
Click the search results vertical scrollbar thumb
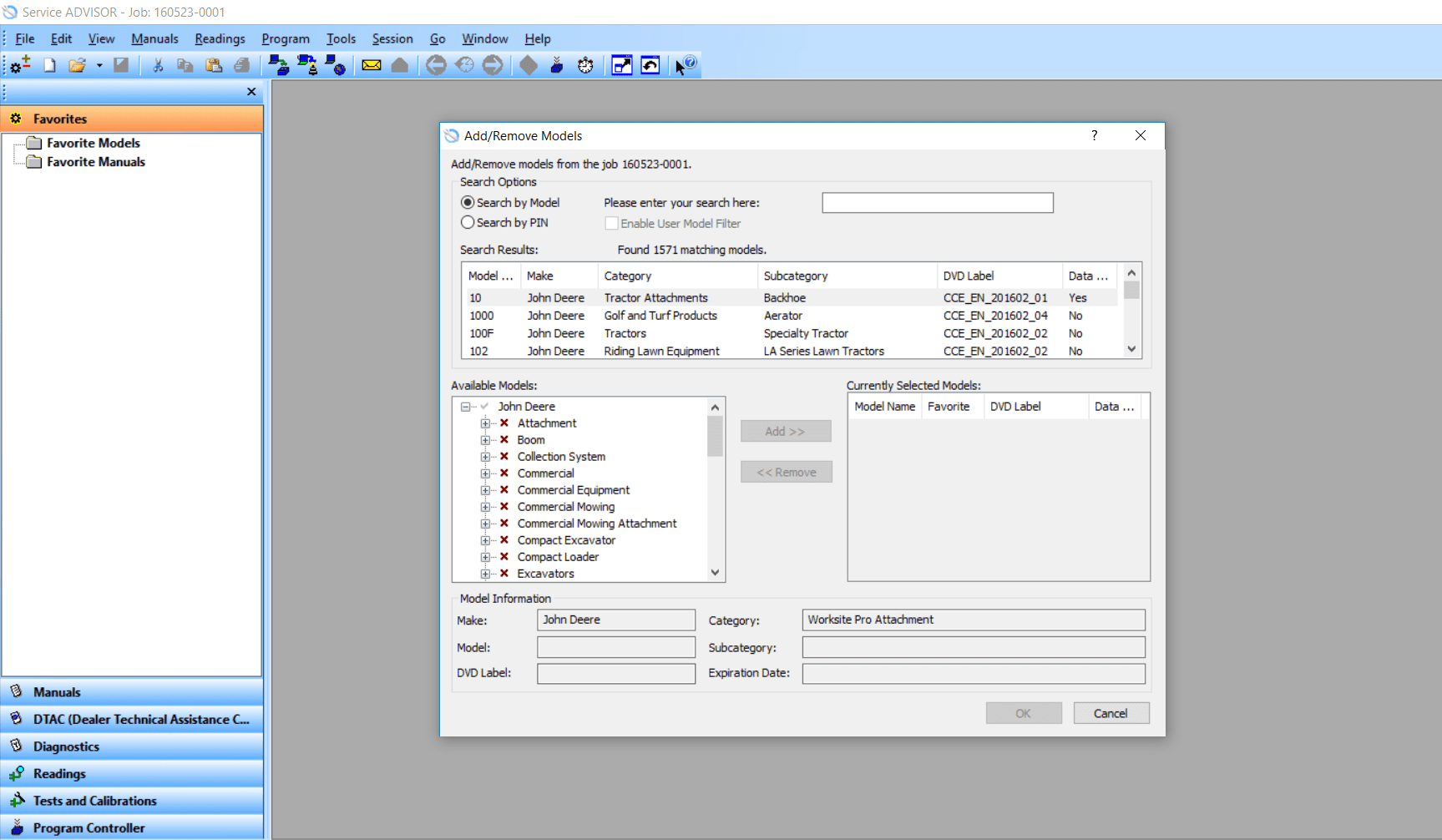coord(1131,290)
